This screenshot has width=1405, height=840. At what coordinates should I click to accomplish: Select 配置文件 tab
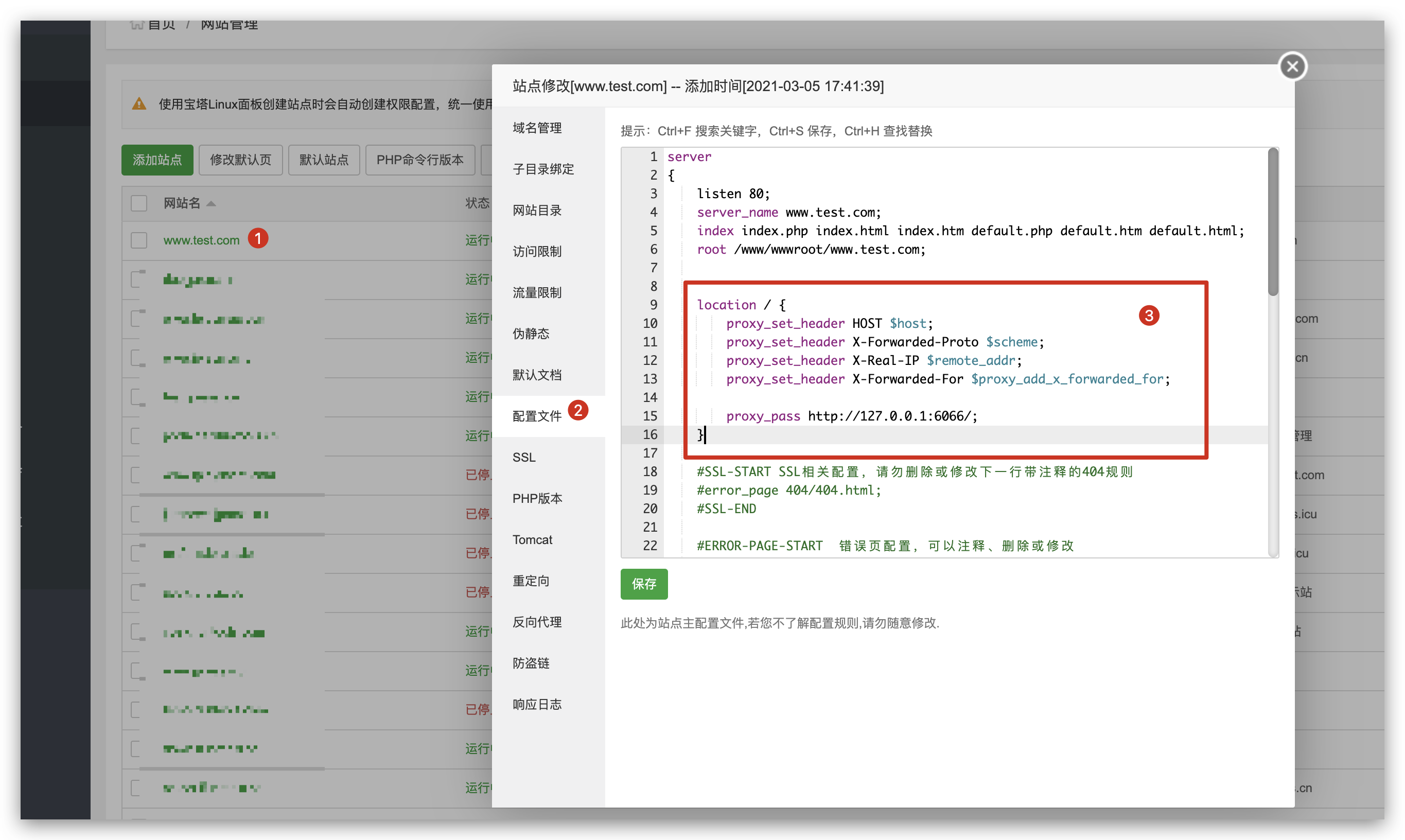[x=548, y=416]
